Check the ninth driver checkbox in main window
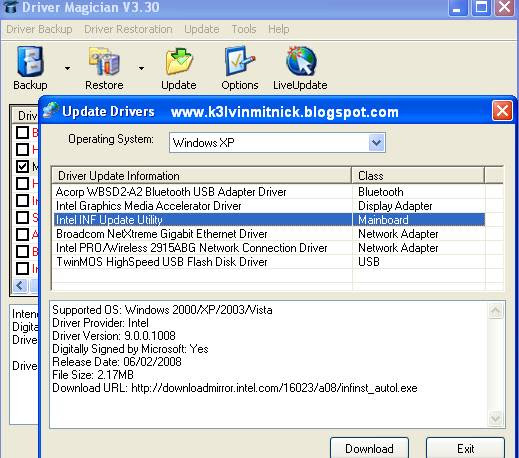 coord(22,268)
